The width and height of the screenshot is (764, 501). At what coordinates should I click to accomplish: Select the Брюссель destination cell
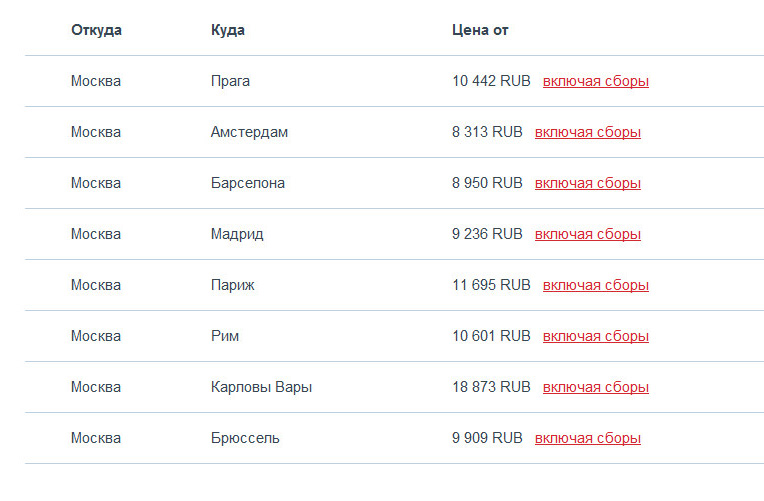pos(245,438)
